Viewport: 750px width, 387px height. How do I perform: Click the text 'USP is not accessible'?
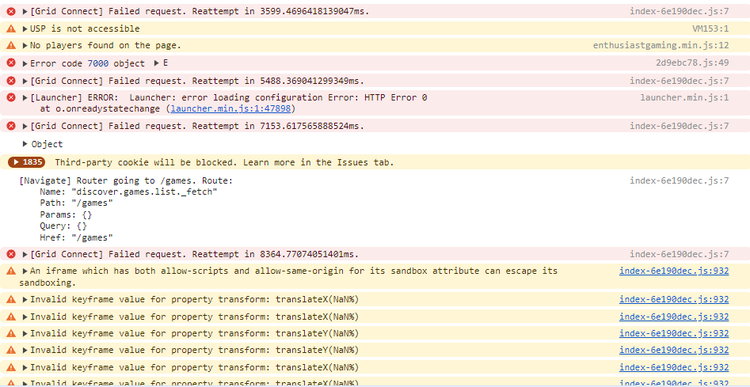[85, 29]
